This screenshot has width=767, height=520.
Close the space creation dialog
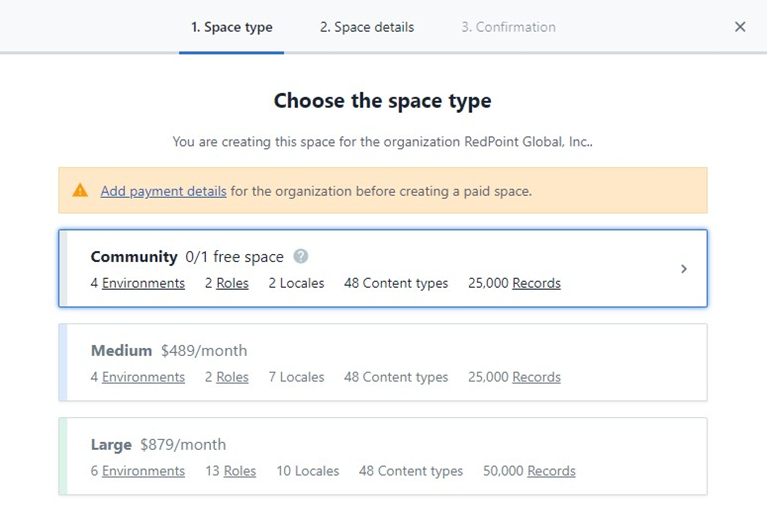click(740, 27)
